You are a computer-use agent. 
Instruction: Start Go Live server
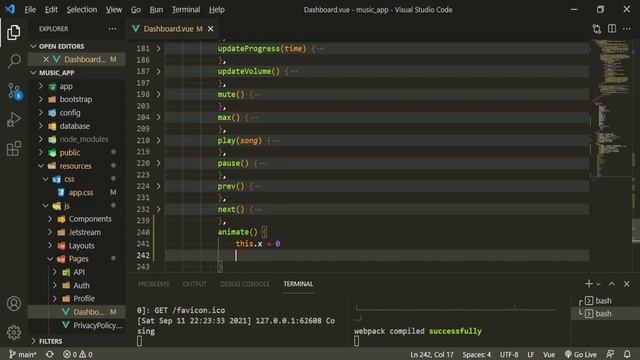coord(581,354)
